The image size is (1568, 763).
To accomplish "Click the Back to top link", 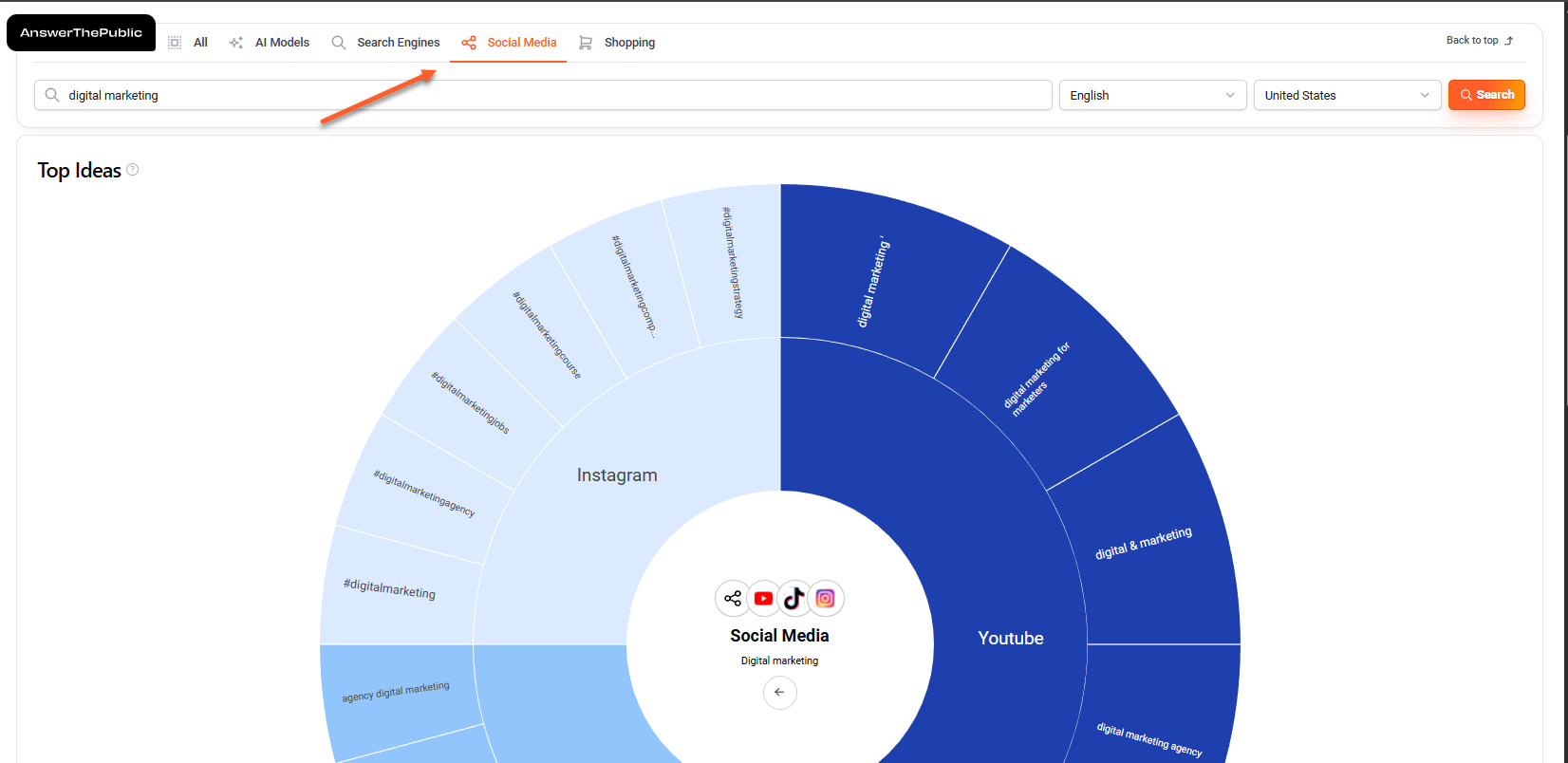I will (1480, 40).
